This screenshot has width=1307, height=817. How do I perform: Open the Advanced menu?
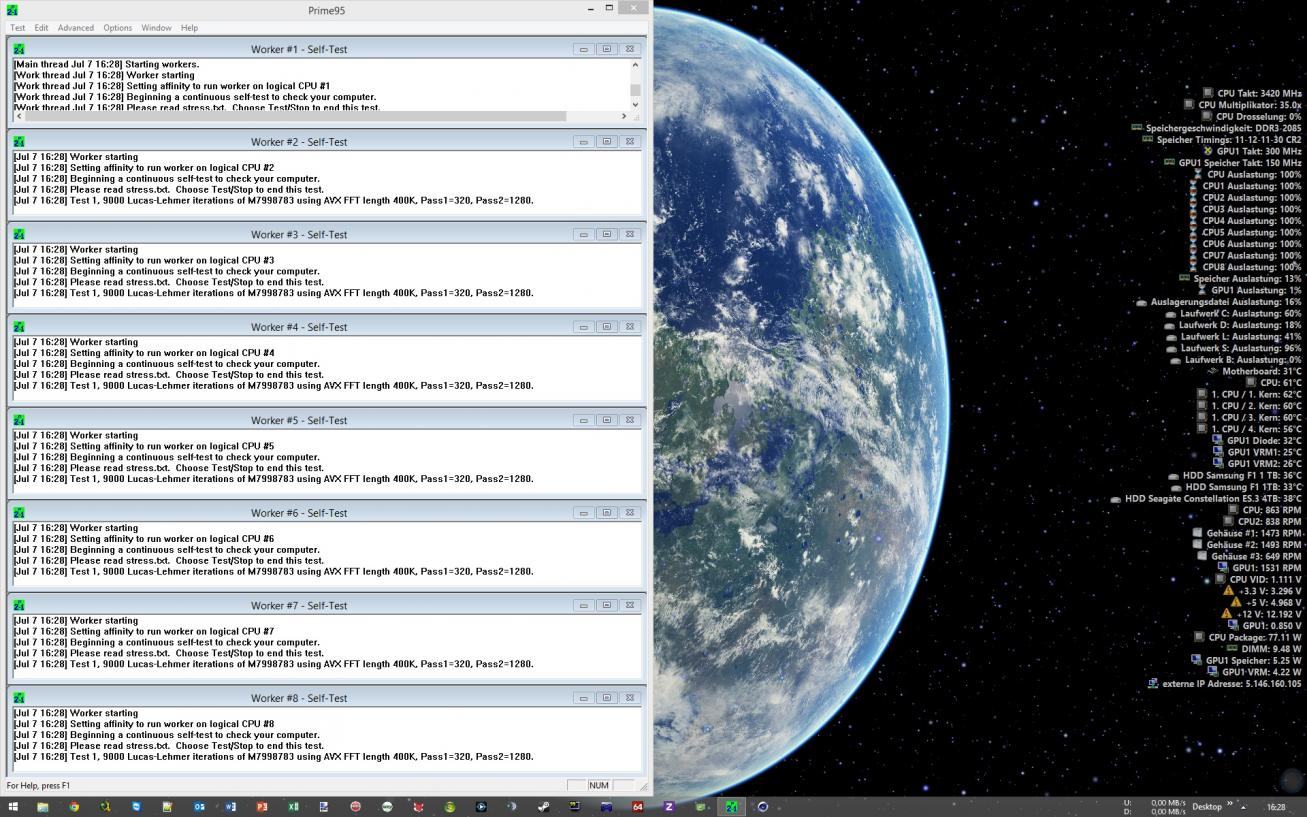pyautogui.click(x=75, y=28)
